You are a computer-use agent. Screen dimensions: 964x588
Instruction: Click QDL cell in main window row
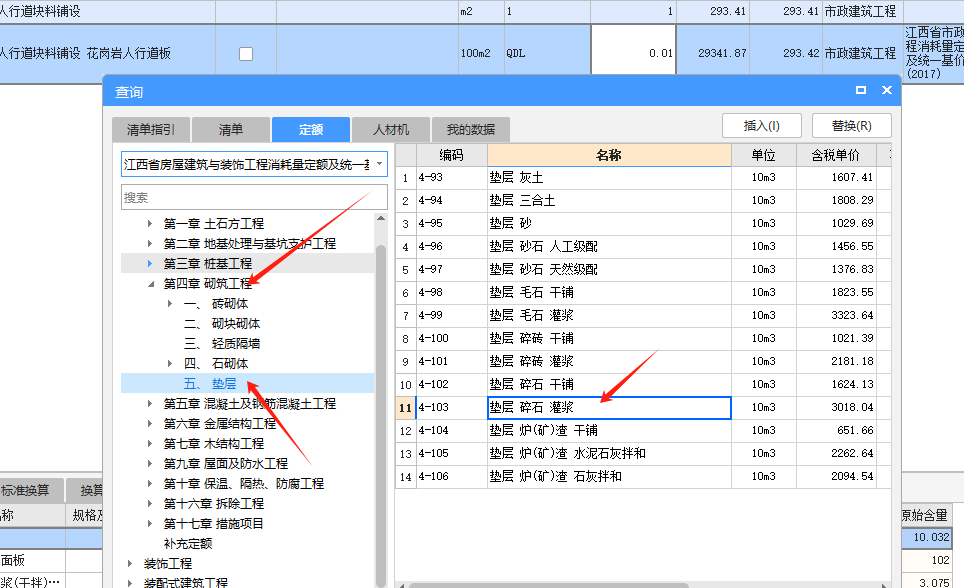(547, 54)
